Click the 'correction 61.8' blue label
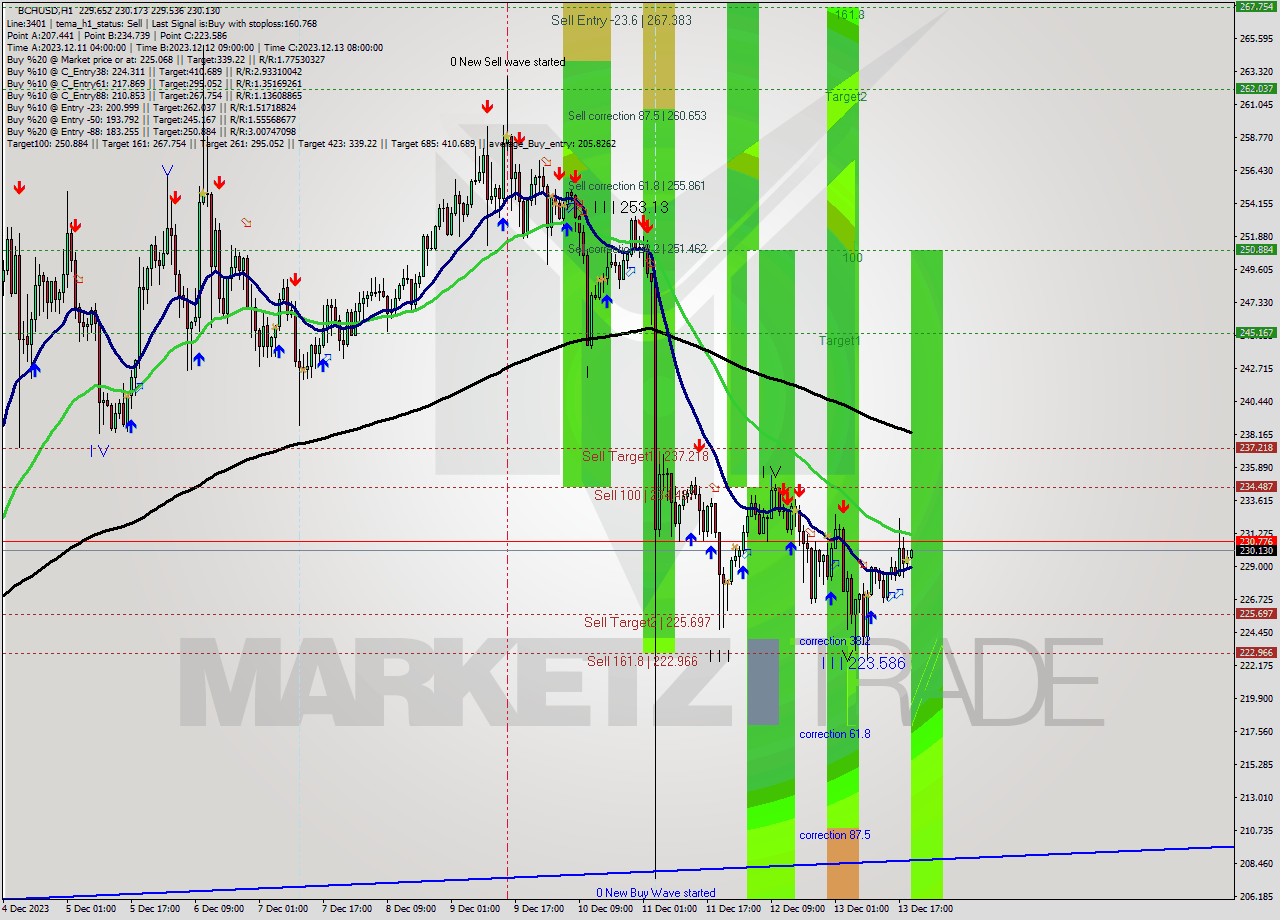Viewport: 1280px width, 920px height. [834, 734]
